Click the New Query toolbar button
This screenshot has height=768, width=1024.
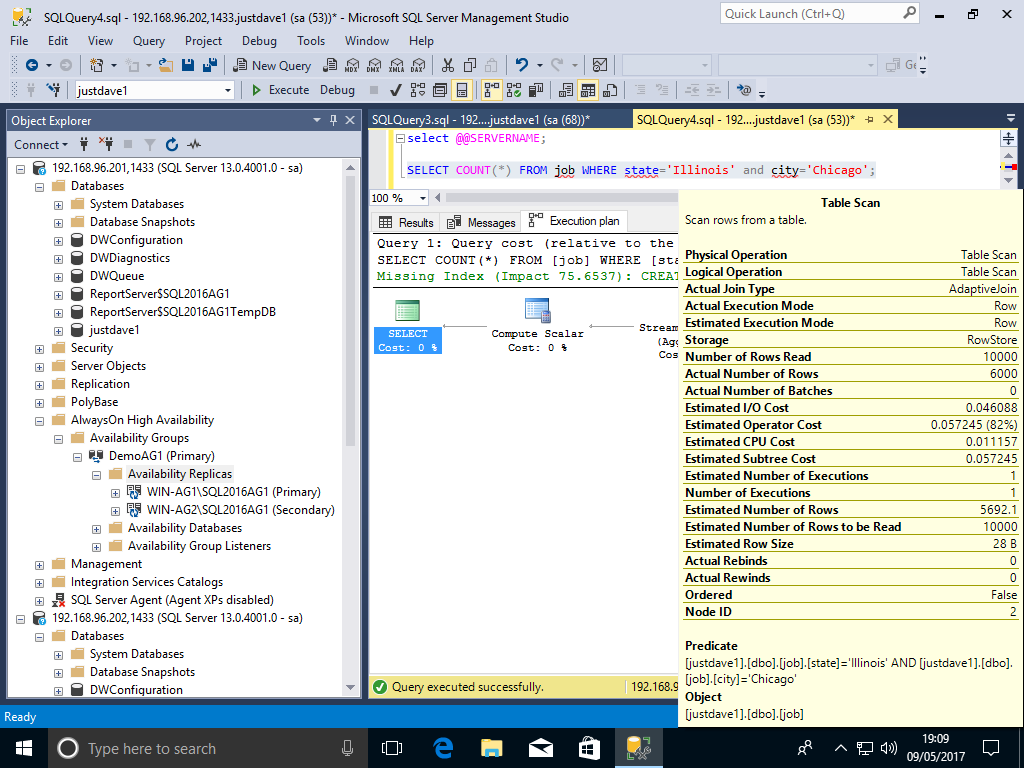(273, 65)
